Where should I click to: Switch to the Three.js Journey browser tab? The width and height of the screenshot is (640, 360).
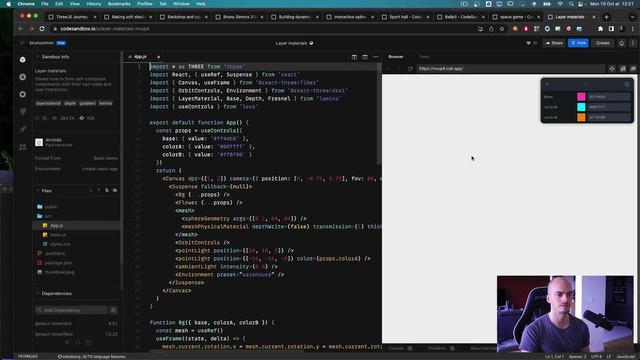72,17
